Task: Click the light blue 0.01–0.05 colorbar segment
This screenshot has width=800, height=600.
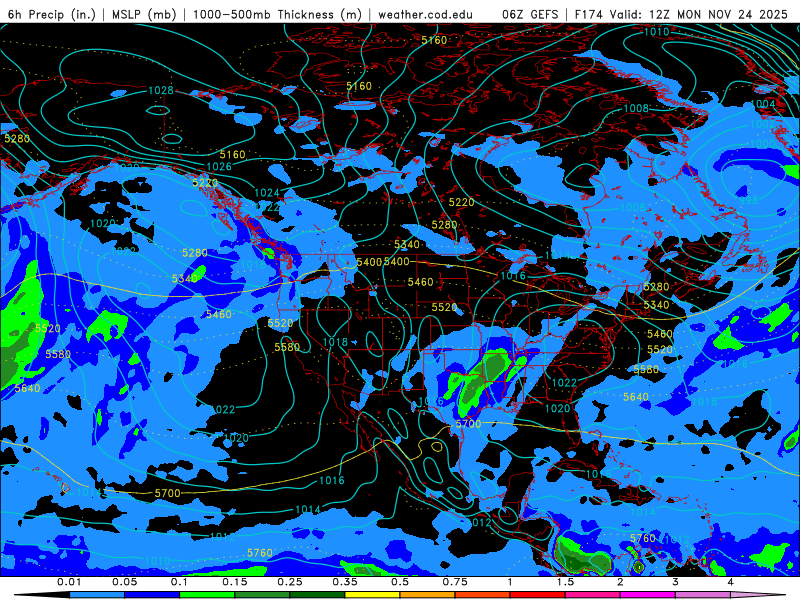Action: click(x=97, y=595)
